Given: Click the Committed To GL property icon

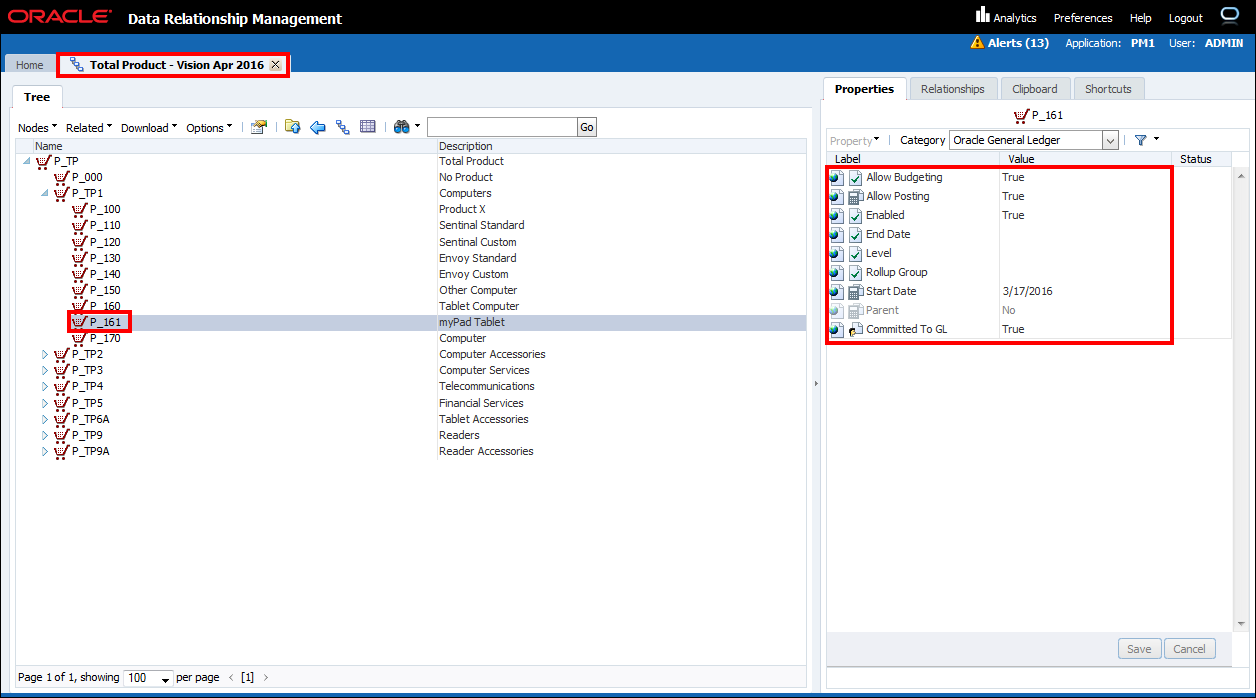Looking at the screenshot, I should pos(855,330).
